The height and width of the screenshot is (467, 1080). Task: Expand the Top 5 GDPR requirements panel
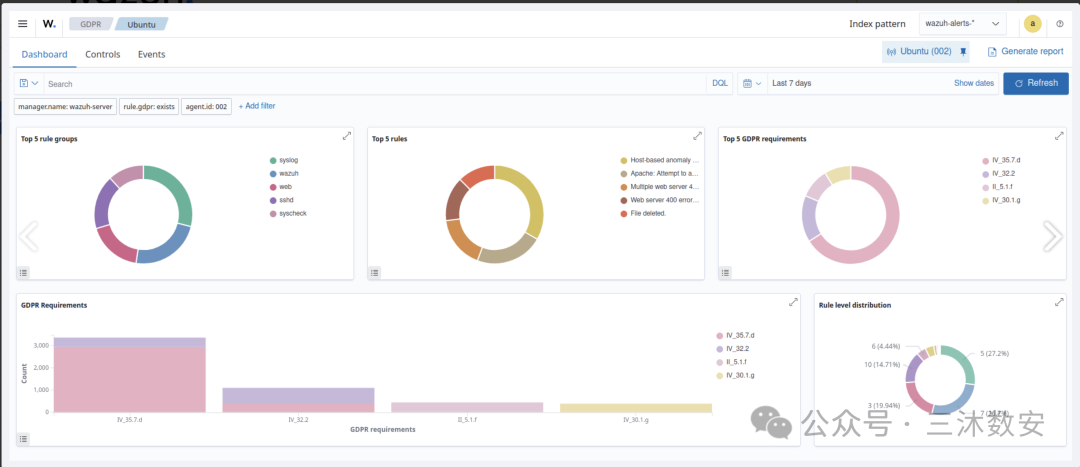coord(1059,136)
